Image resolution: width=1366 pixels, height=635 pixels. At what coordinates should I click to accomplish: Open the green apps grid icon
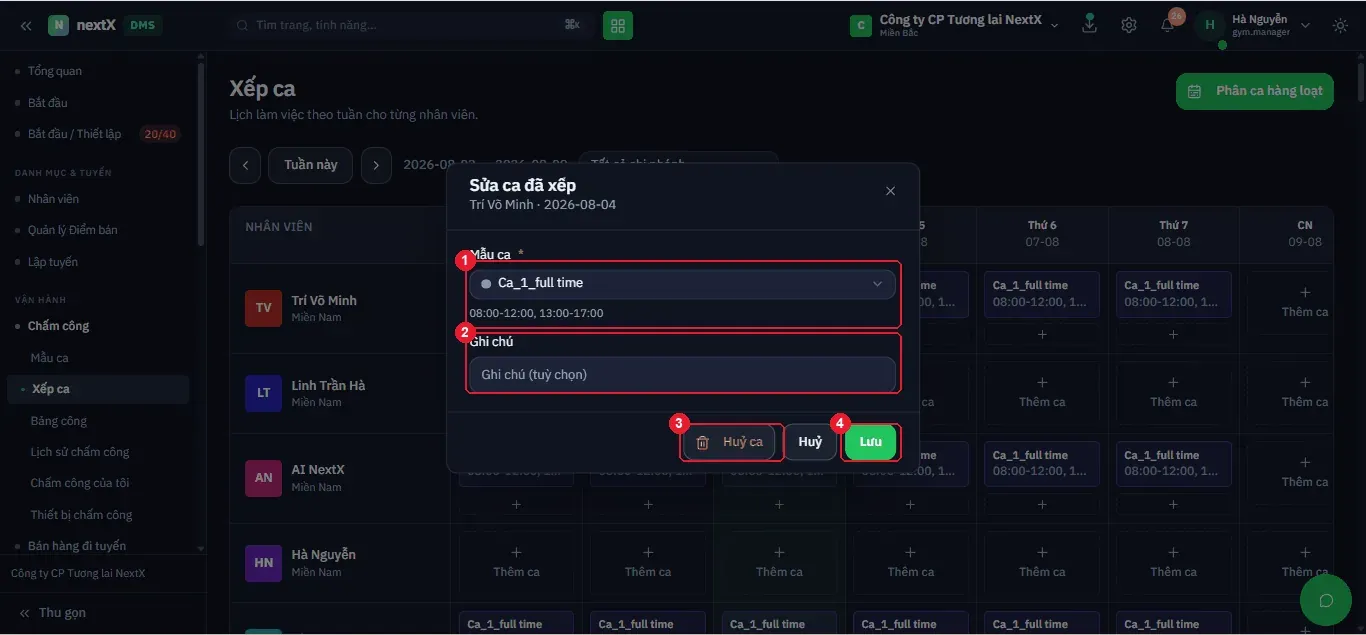[x=618, y=25]
